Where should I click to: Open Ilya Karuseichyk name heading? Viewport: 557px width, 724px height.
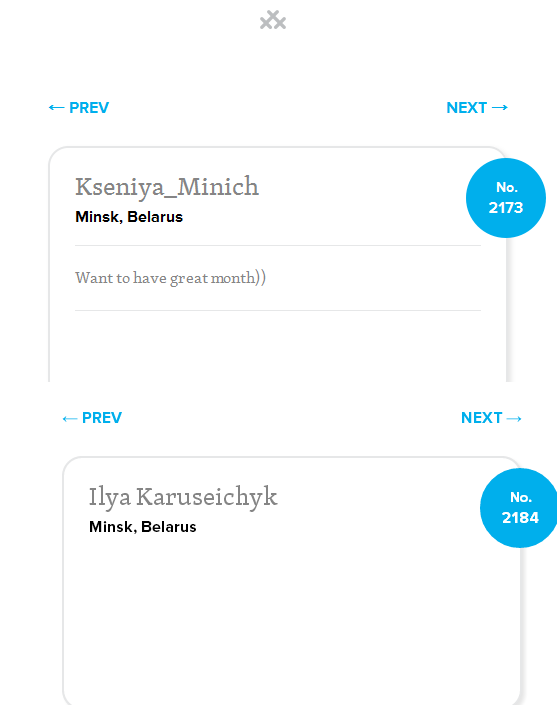(183, 497)
